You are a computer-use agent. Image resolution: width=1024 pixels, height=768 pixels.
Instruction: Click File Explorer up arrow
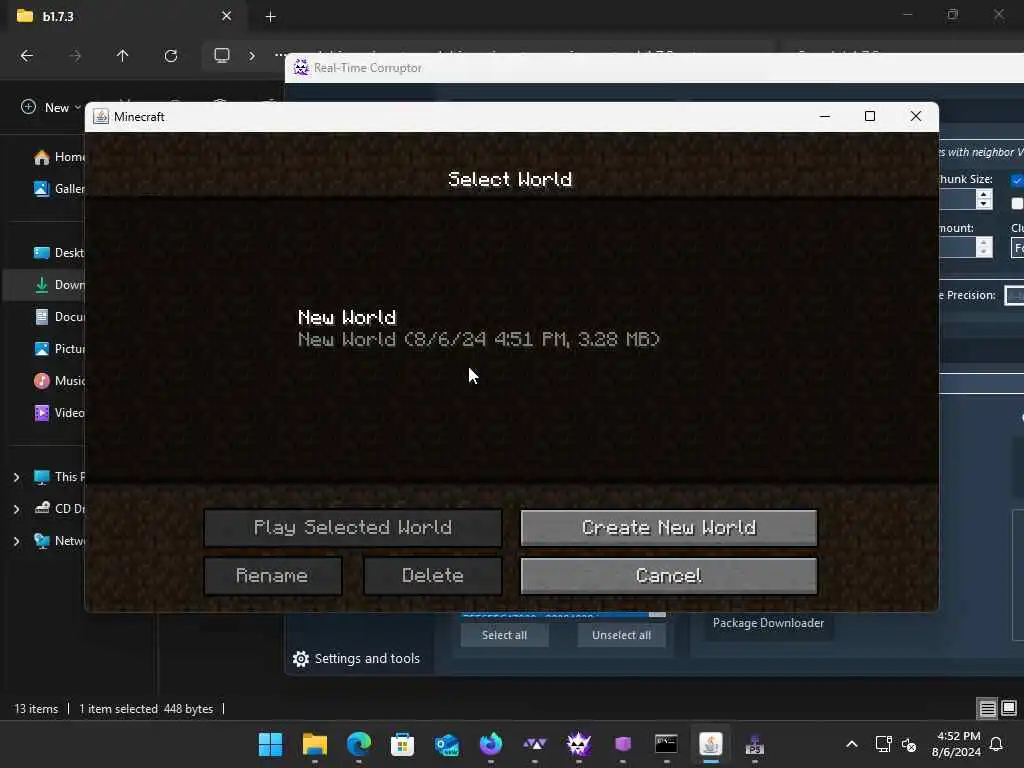(122, 56)
